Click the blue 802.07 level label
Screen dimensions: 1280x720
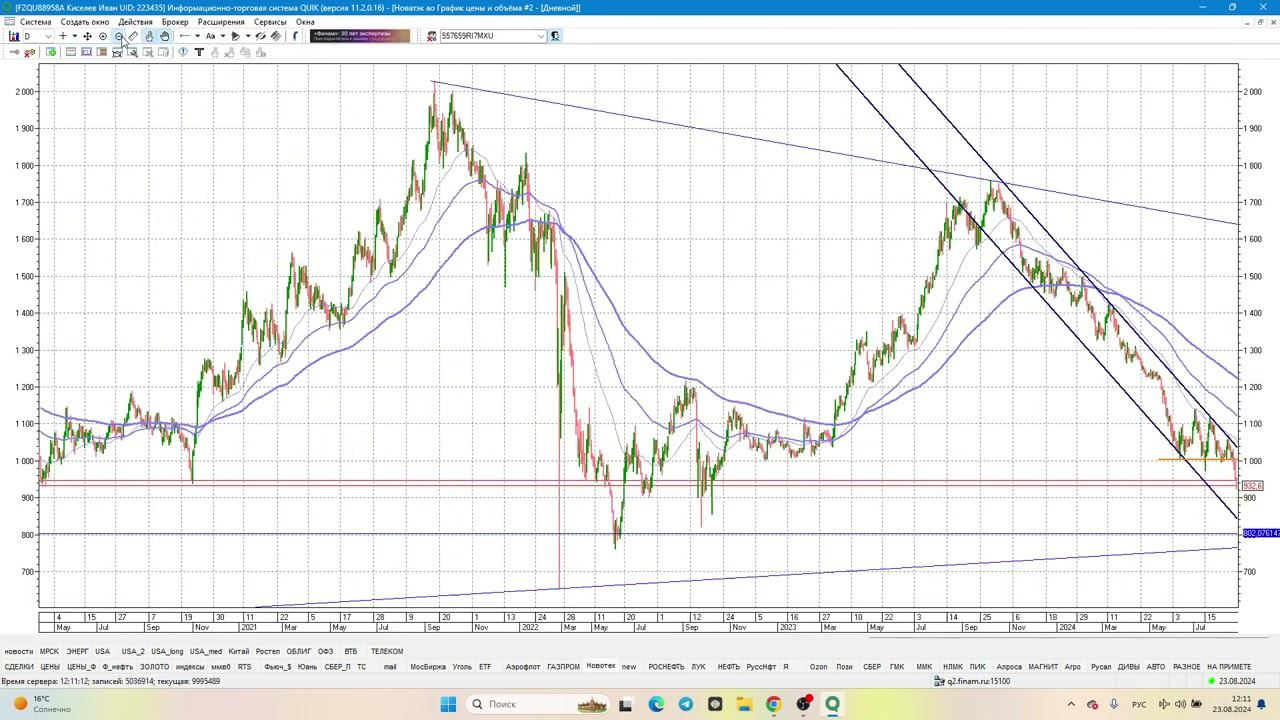coord(1261,533)
